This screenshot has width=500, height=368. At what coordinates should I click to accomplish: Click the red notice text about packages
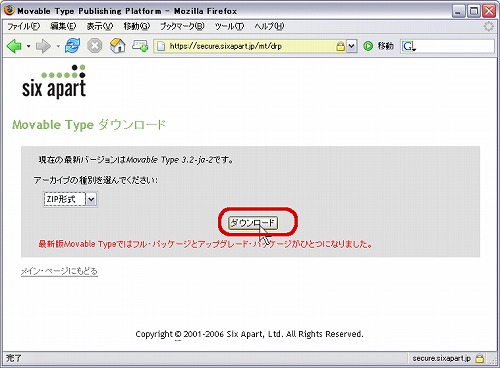205,244
